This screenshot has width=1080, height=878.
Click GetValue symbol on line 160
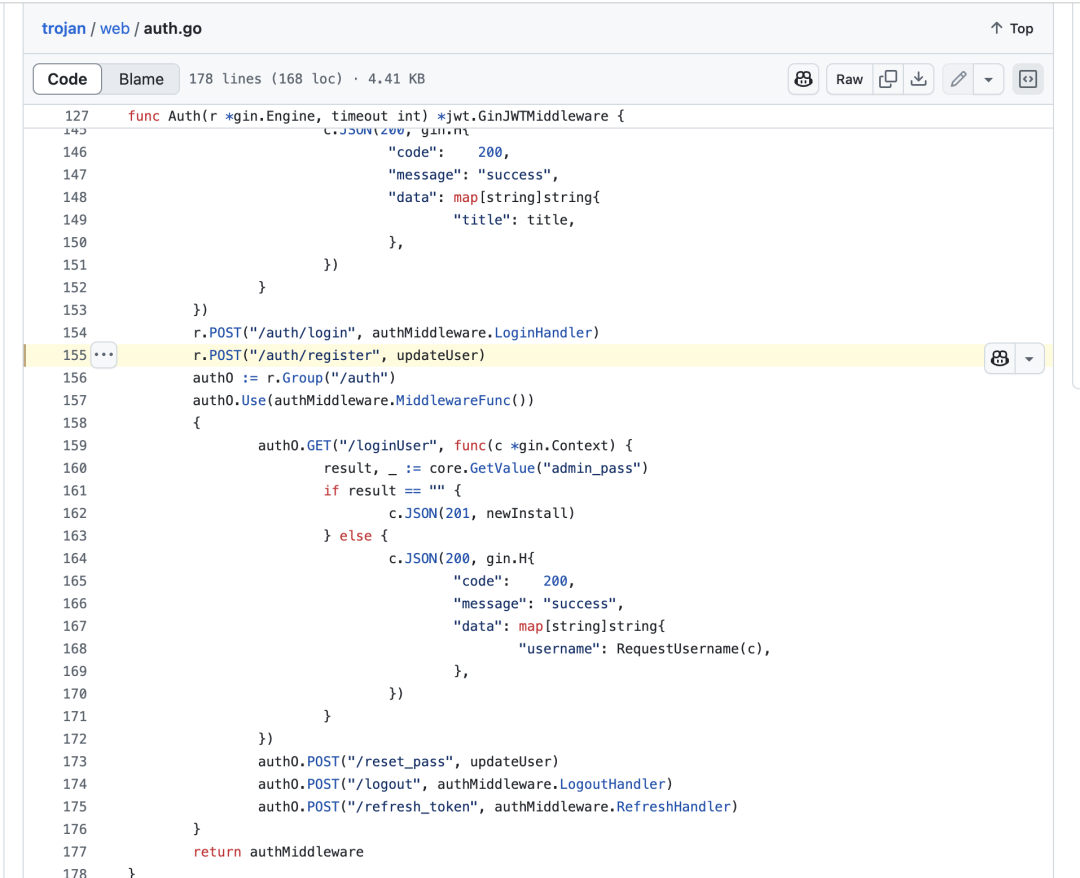pyautogui.click(x=502, y=468)
